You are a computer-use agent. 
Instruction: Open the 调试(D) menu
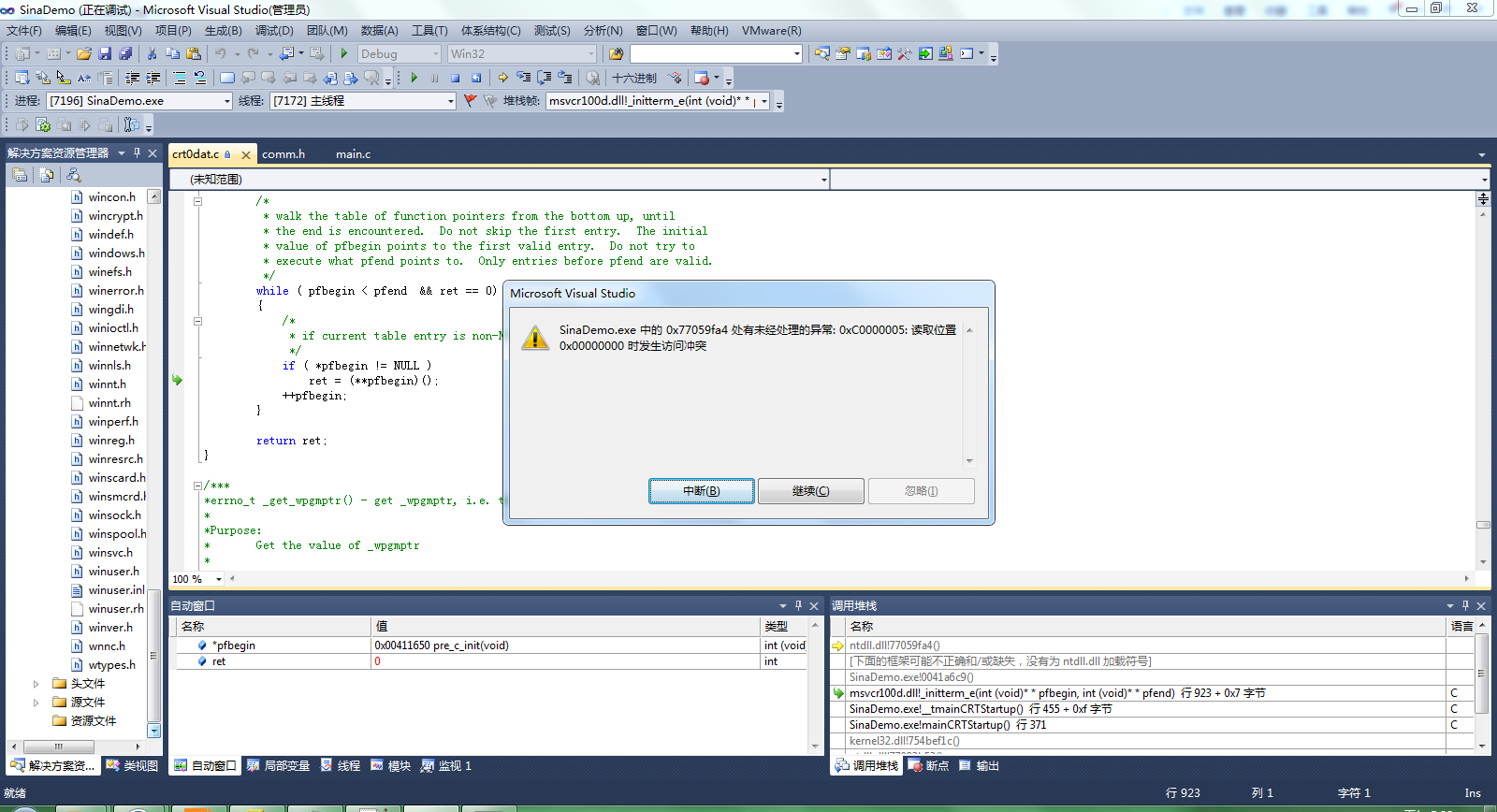coord(274,31)
